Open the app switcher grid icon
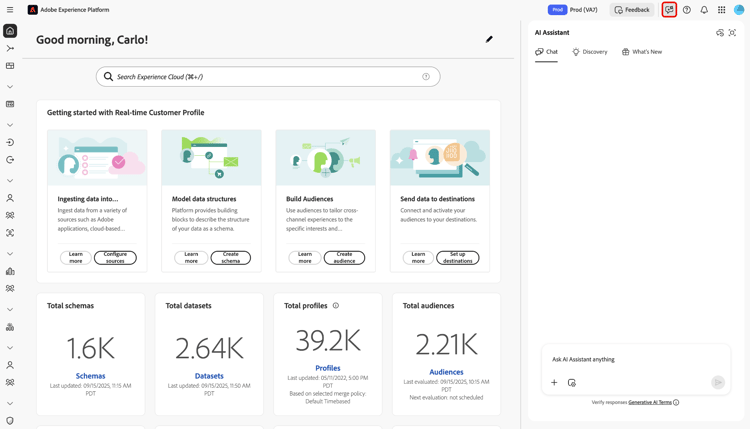This screenshot has height=429, width=750. tap(721, 10)
